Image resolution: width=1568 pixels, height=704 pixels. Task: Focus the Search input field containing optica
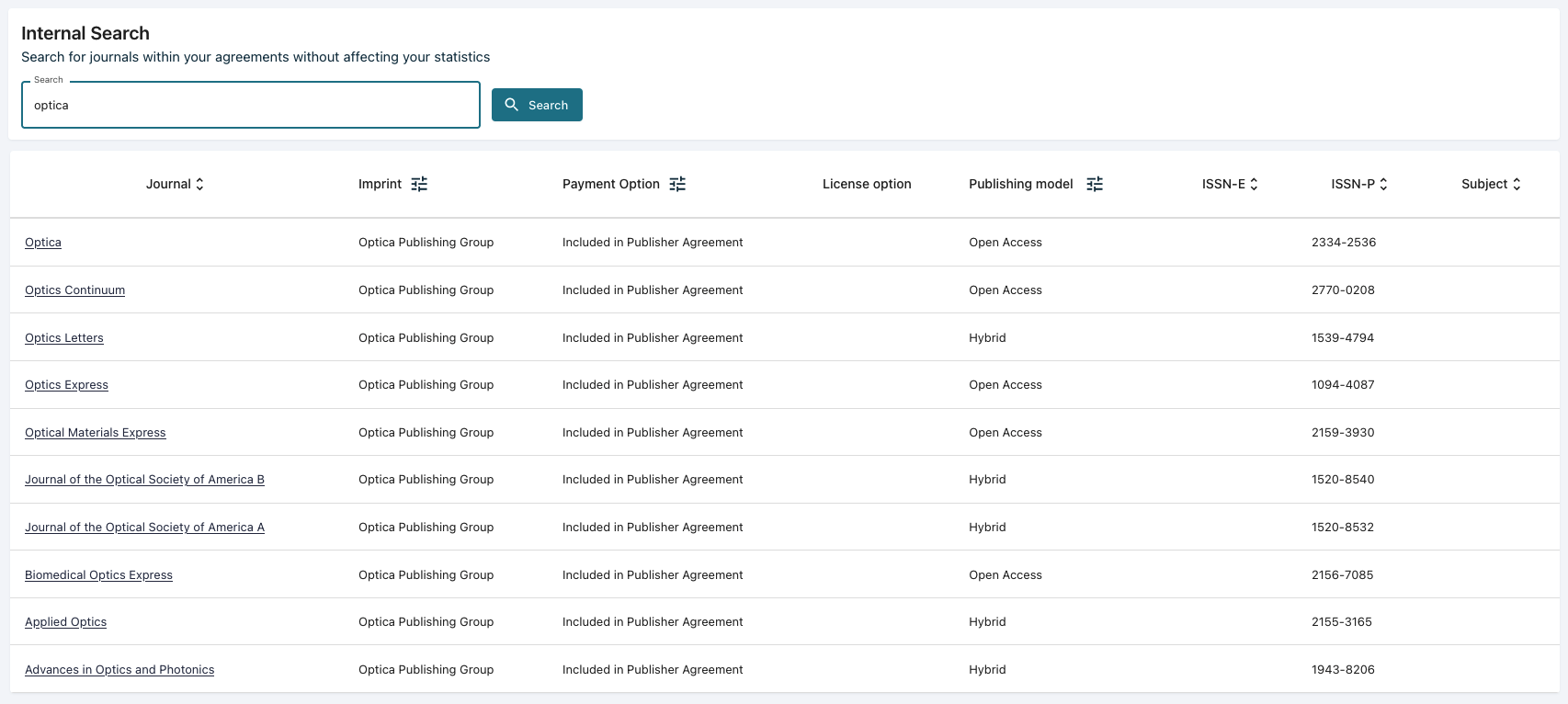click(x=251, y=105)
